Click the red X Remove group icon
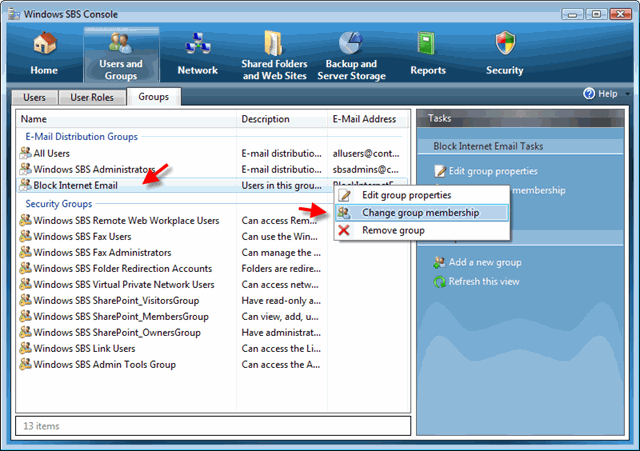Viewport: 640px width, 451px height. 344,230
